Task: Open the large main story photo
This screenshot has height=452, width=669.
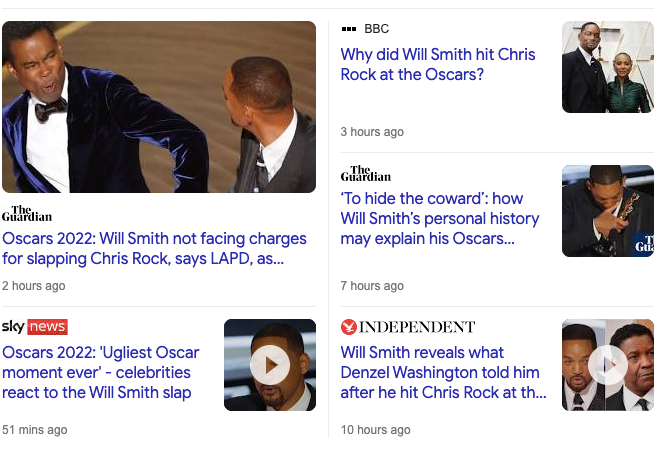Action: point(159,107)
